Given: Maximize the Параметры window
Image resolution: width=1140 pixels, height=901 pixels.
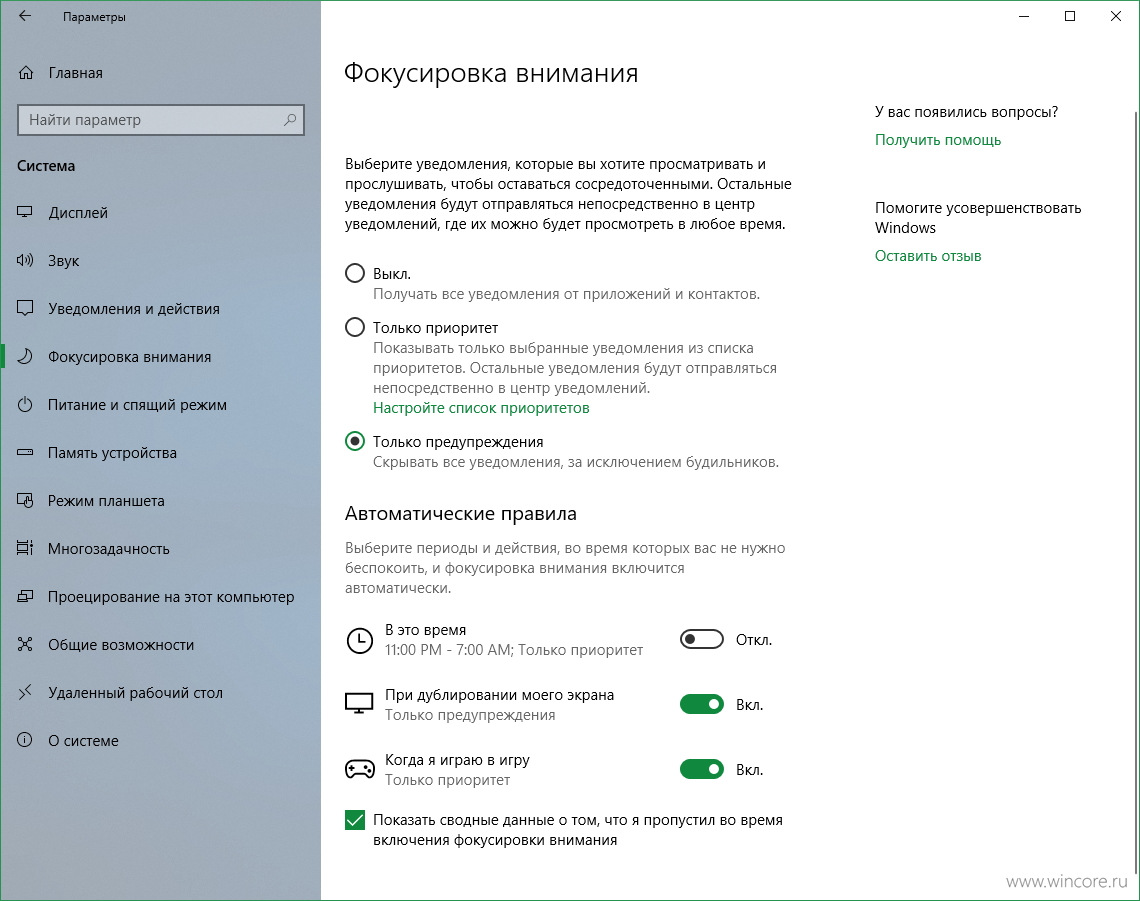Looking at the screenshot, I should 1070,16.
